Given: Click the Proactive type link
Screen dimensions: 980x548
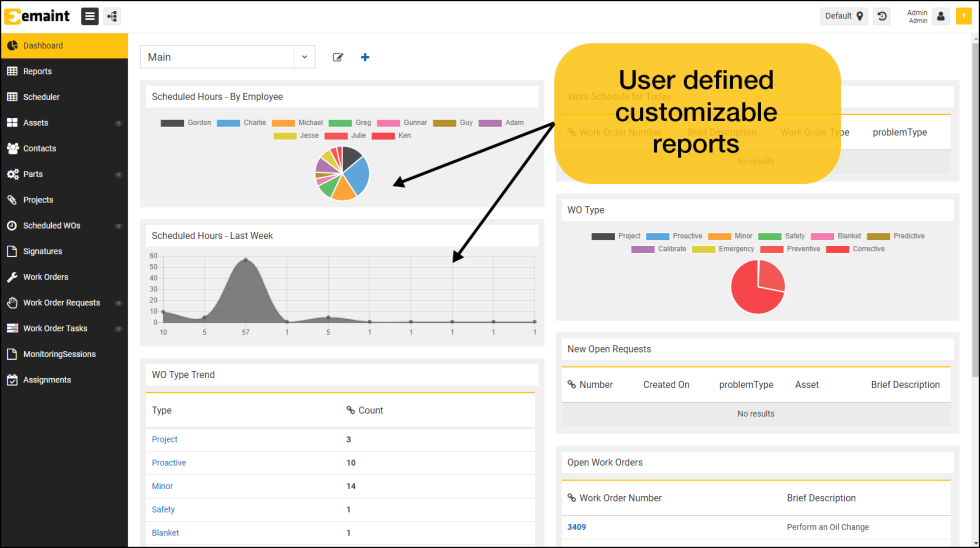Looking at the screenshot, I should click(x=169, y=463).
